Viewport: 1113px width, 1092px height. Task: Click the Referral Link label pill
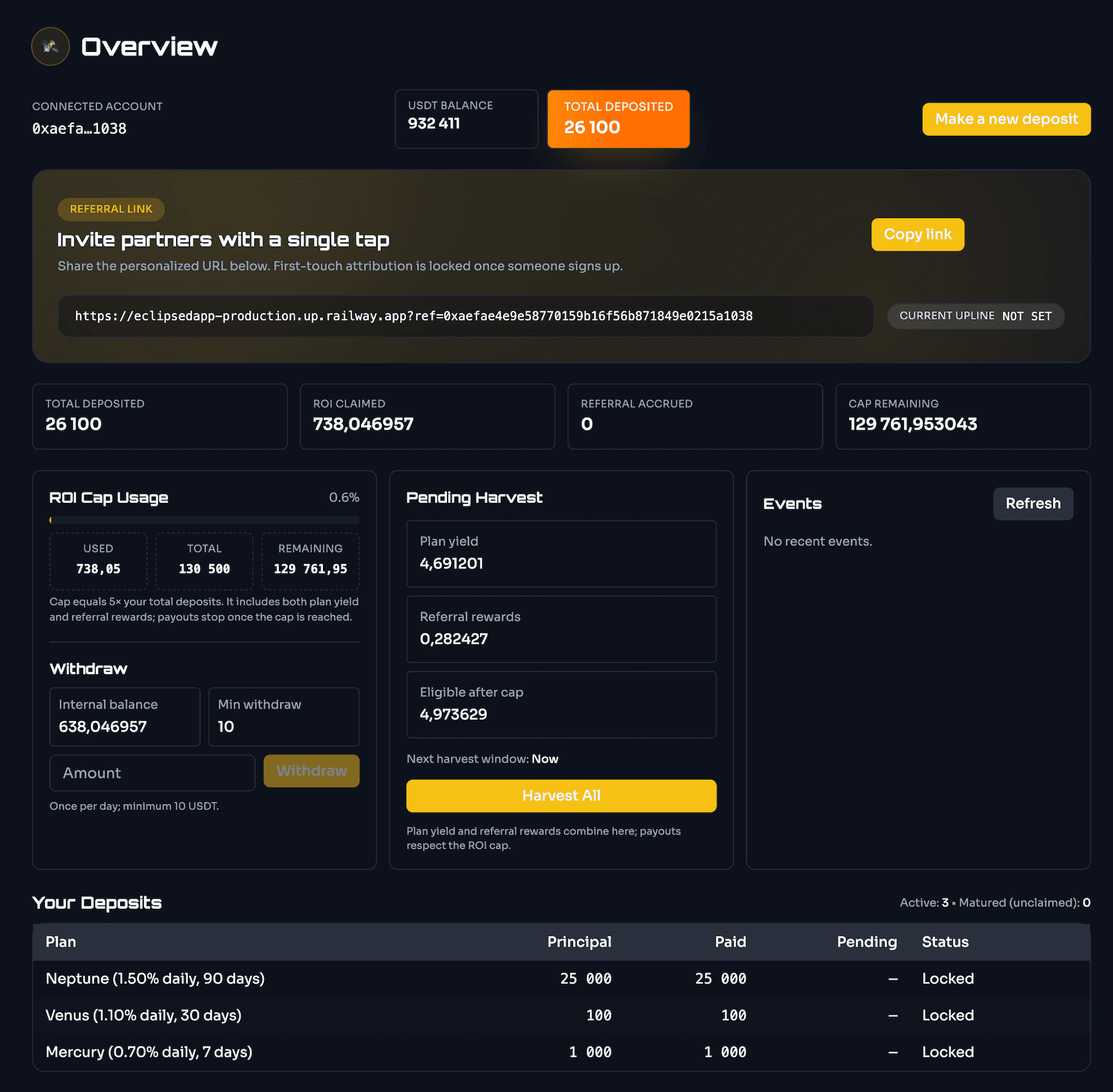click(x=111, y=210)
